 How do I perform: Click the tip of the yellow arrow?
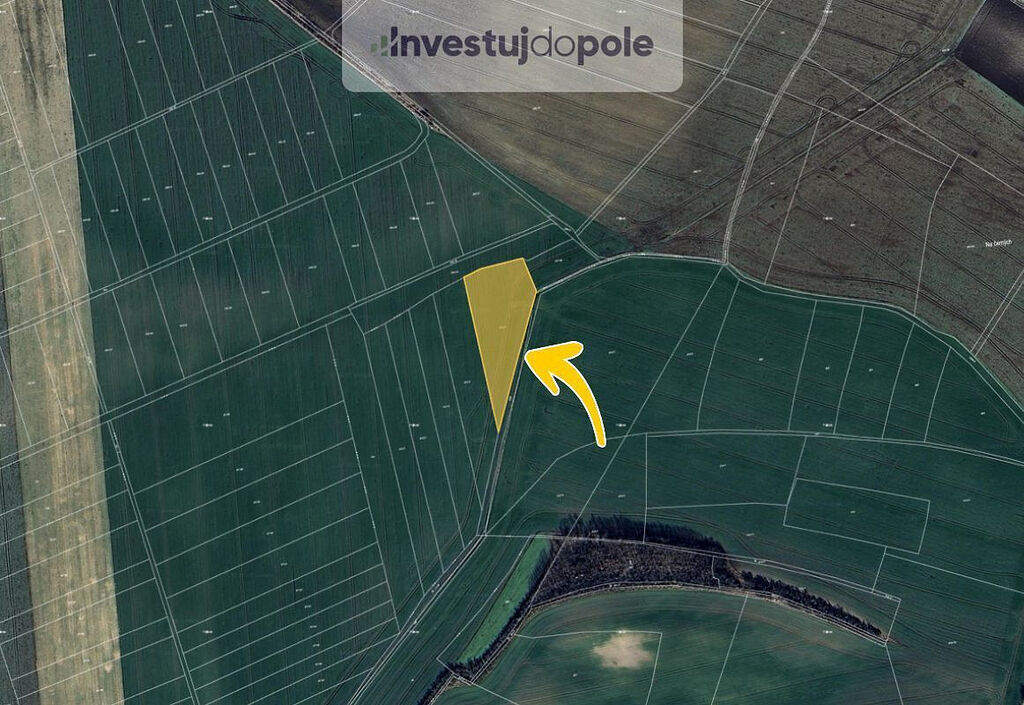click(528, 356)
